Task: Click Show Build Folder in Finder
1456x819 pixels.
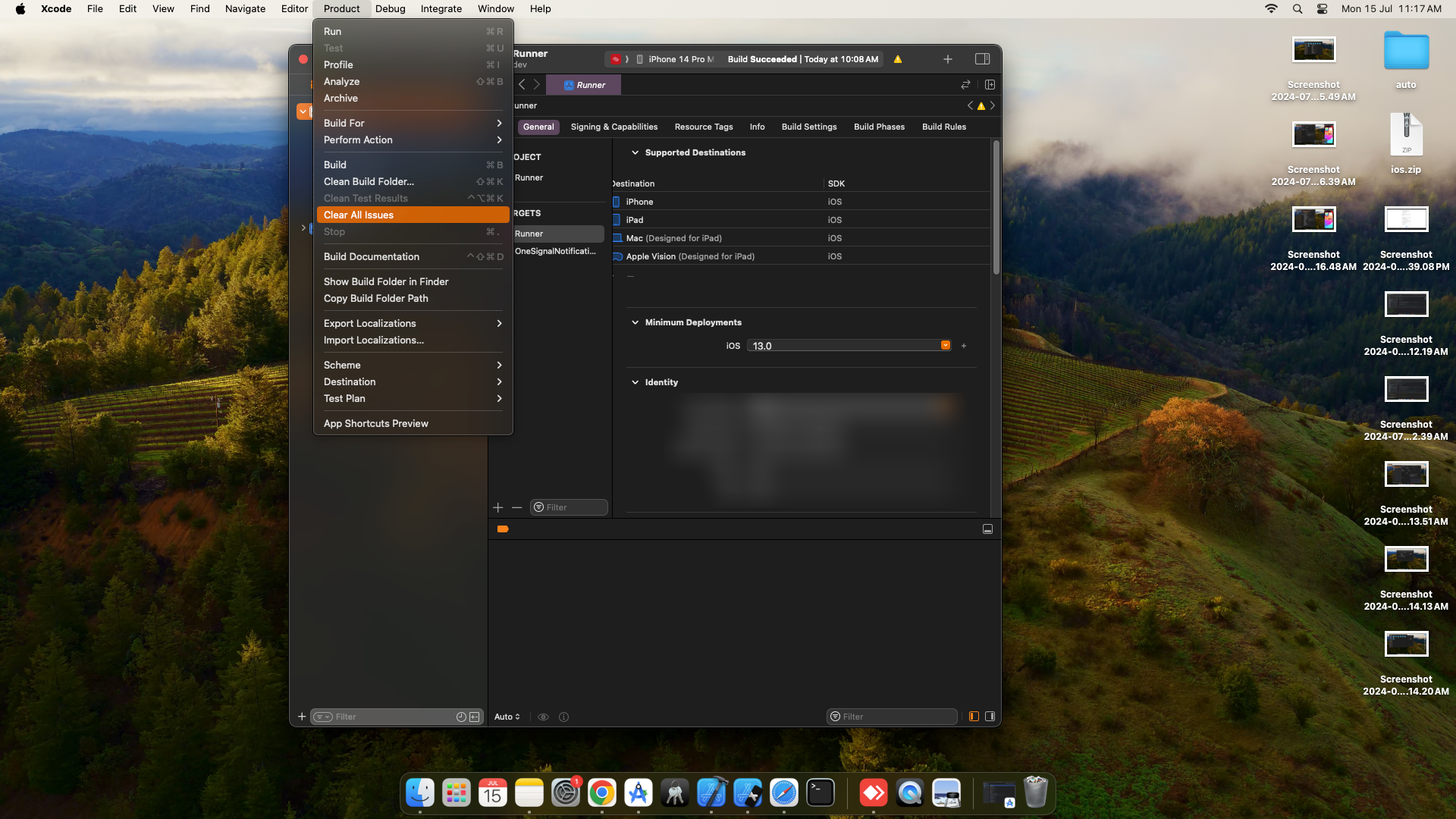Action: tap(413, 281)
